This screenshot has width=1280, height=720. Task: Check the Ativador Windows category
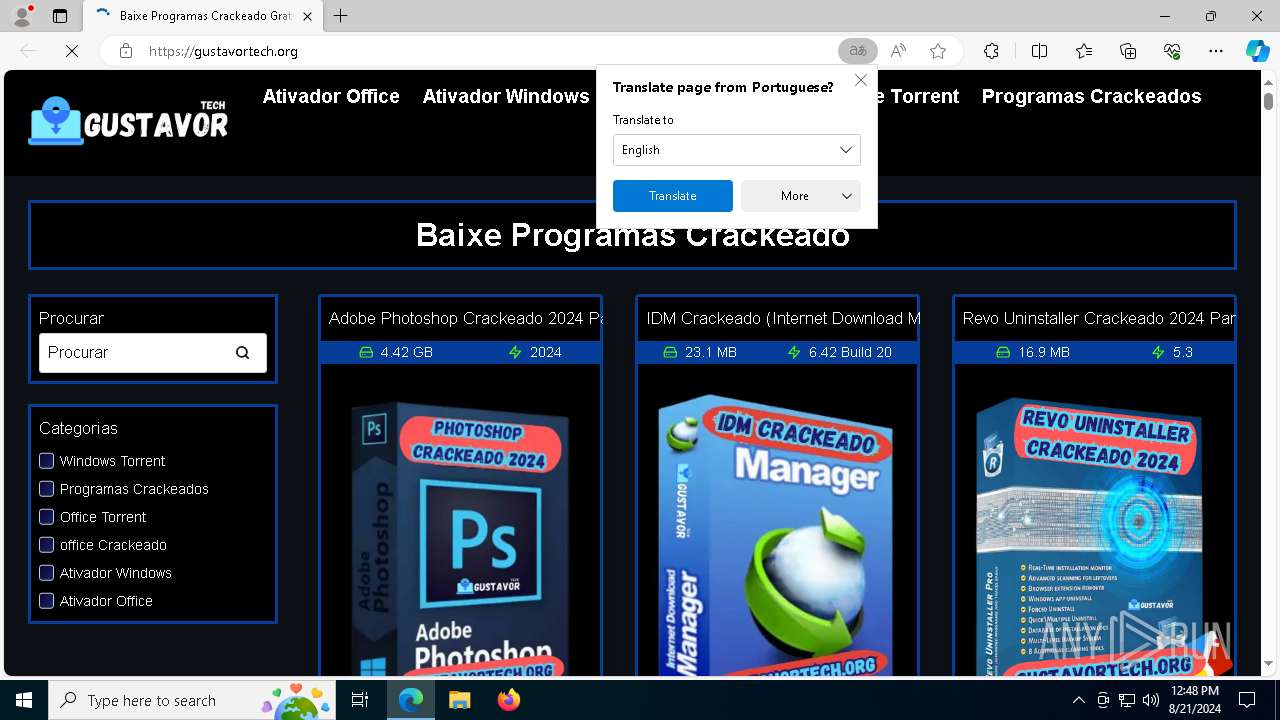tap(46, 572)
